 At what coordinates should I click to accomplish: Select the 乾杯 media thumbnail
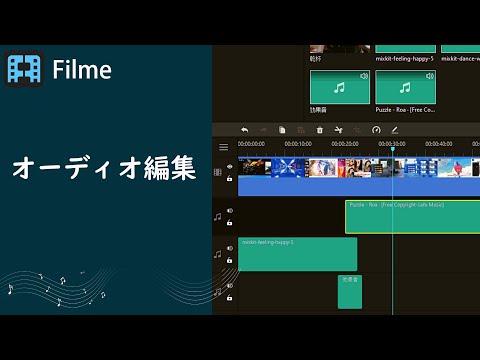pyautogui.click(x=340, y=49)
